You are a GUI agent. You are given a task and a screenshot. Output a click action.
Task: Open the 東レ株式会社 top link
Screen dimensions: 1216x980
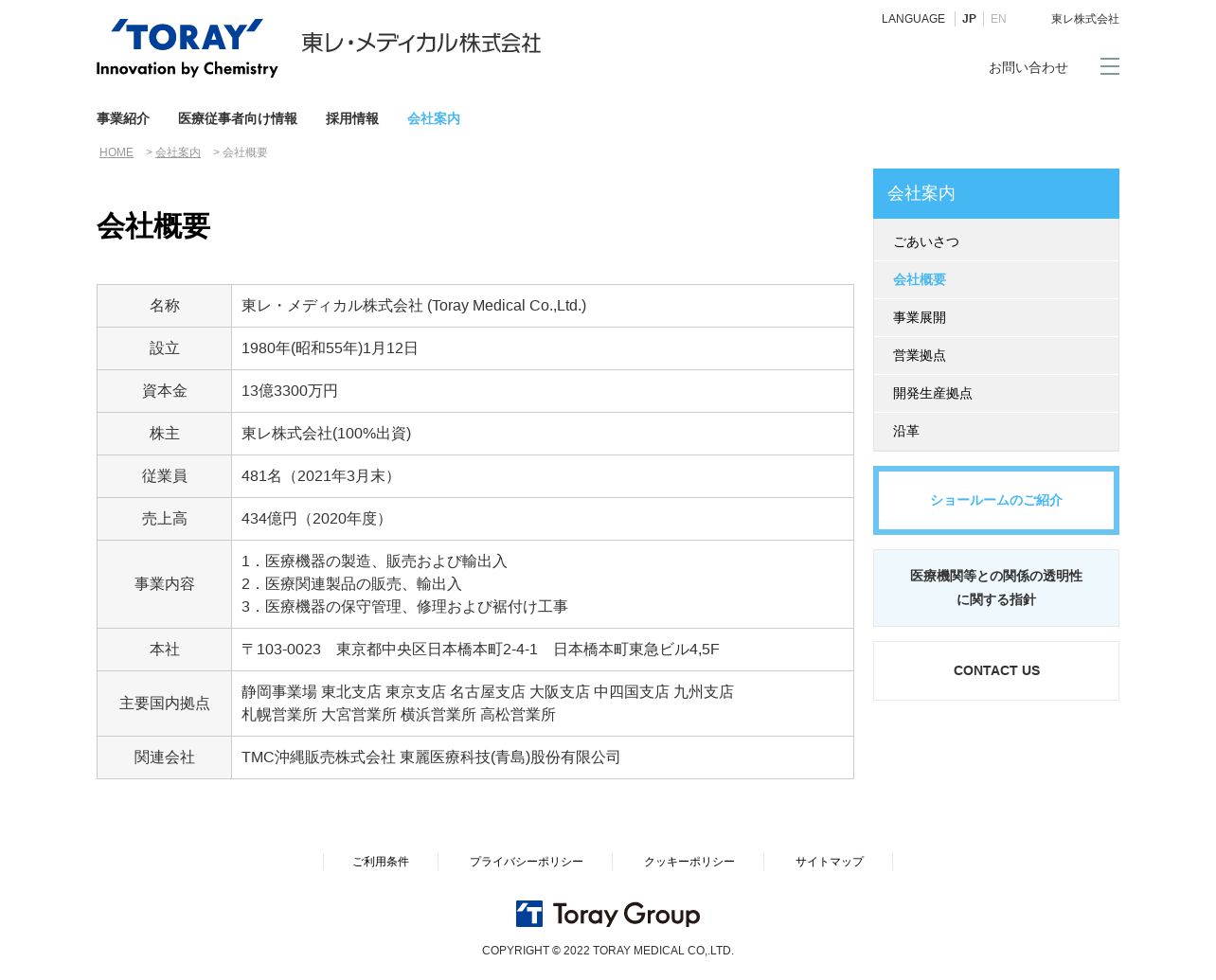(1085, 19)
